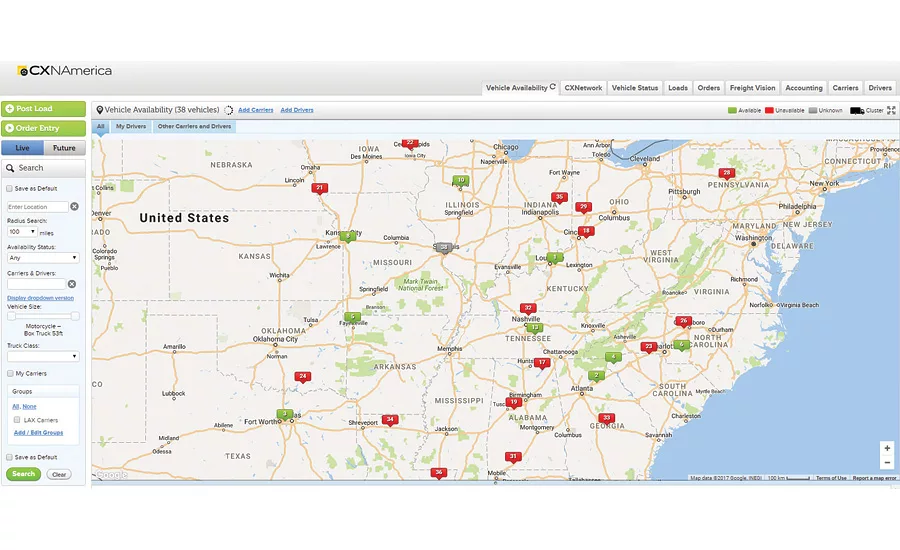Image resolution: width=900 pixels, height=550 pixels.
Task: Select red marker 23 near Charlotte
Action: pos(649,347)
